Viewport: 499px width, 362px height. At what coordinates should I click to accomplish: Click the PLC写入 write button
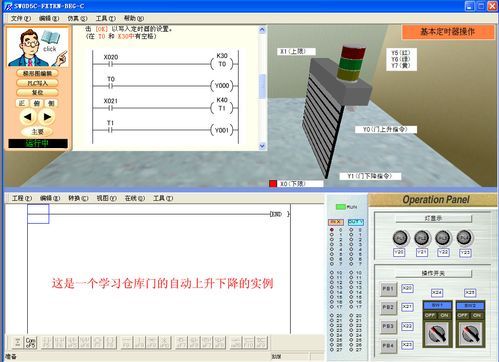coord(37,83)
